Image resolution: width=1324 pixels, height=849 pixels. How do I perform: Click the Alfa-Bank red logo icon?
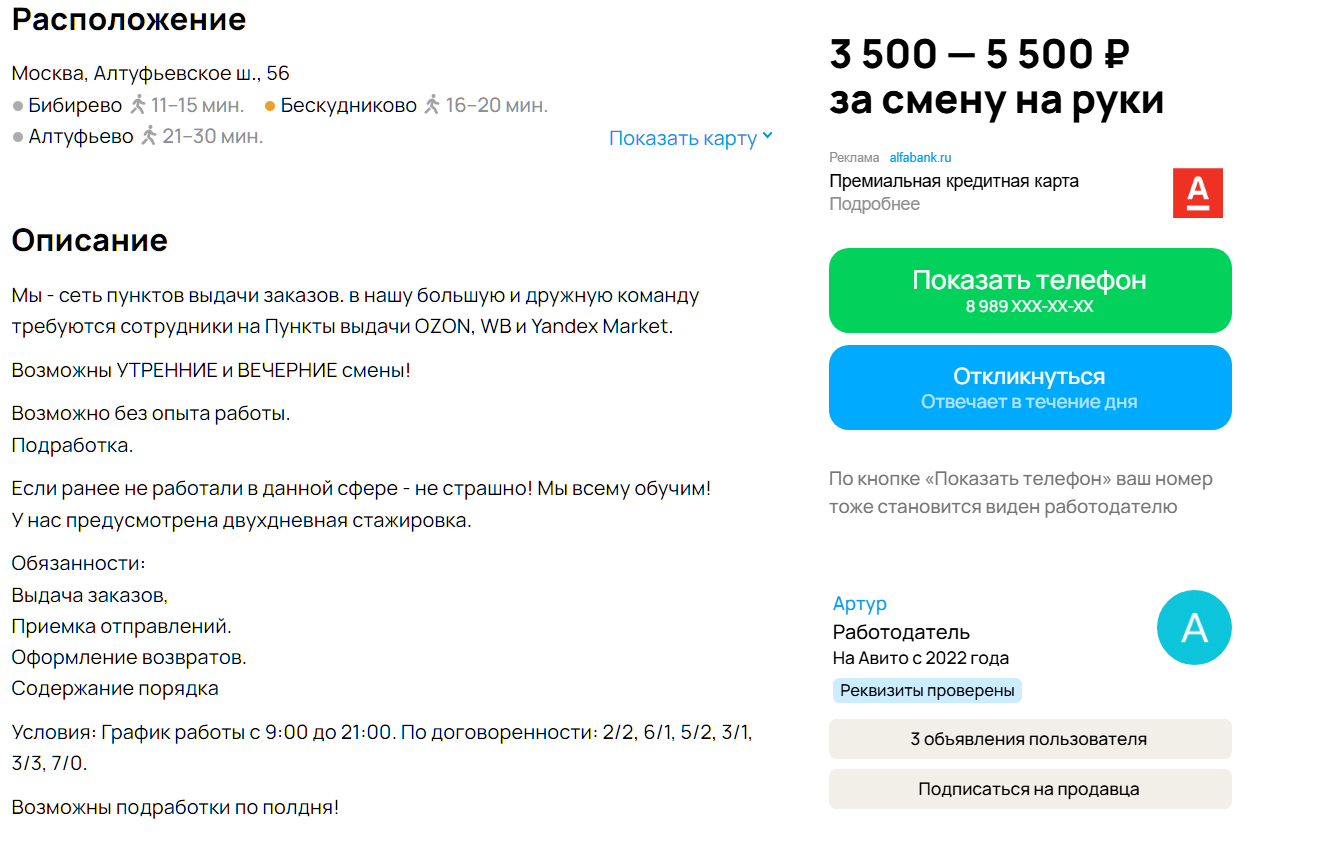pos(1197,193)
